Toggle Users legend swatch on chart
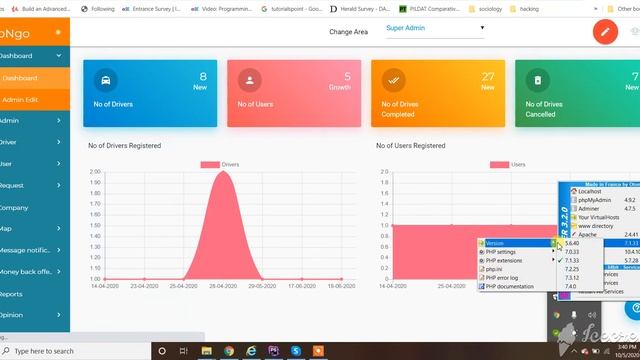This screenshot has width=640, height=360. click(x=499, y=164)
